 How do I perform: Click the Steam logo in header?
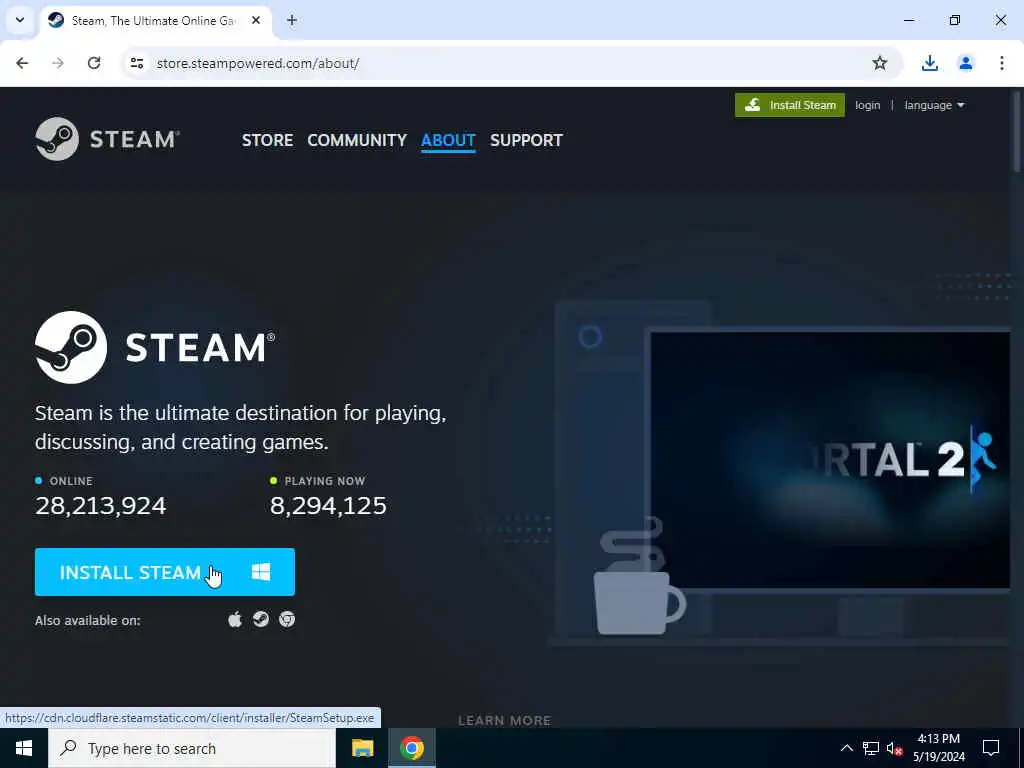[108, 139]
